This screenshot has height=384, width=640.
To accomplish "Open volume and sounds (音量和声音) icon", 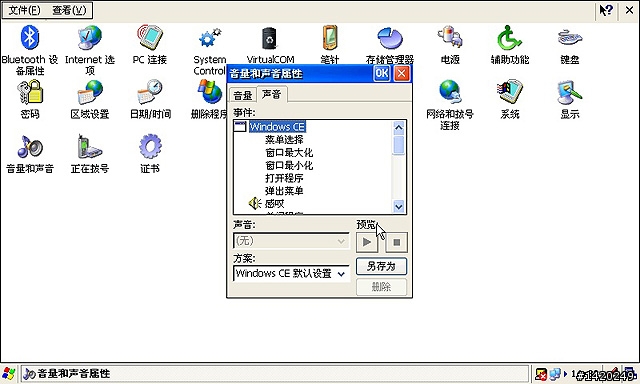I will pos(30,147).
